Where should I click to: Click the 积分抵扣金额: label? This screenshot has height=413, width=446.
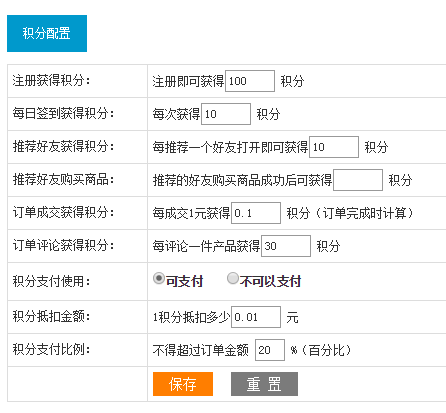[52, 316]
